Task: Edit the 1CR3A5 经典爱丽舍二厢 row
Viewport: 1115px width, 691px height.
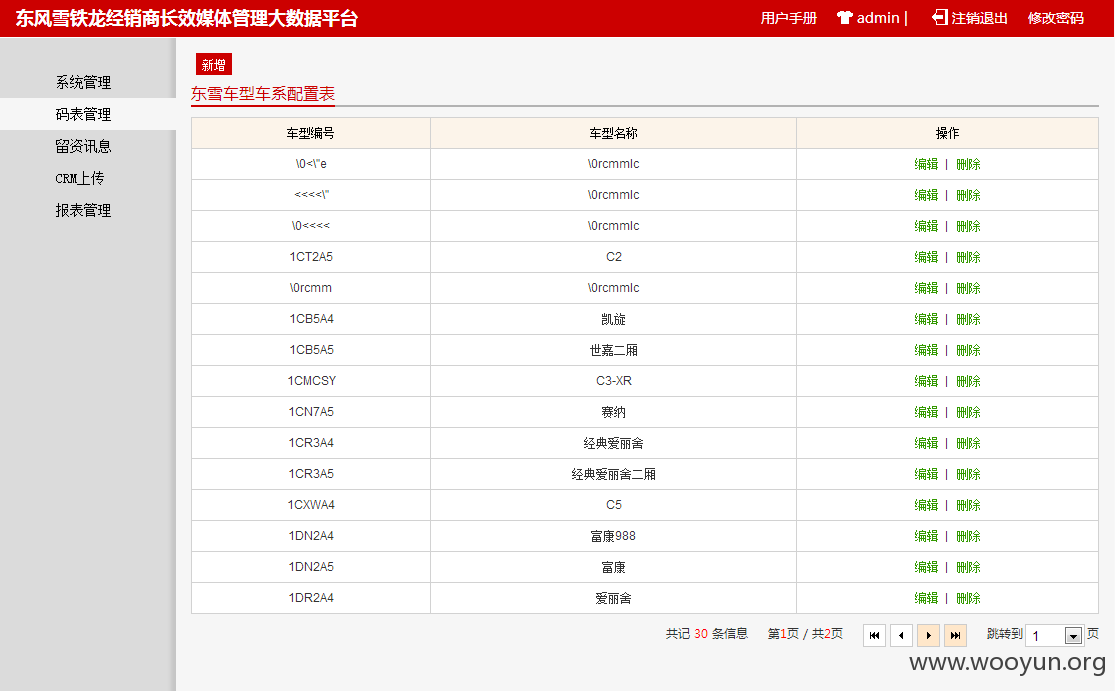Action: (926, 474)
